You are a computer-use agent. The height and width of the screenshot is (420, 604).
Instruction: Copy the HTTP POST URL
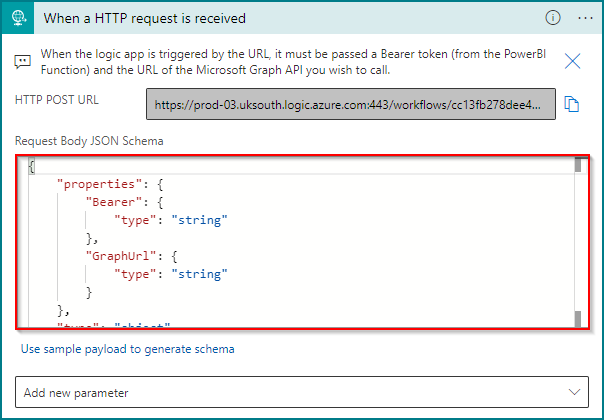(x=572, y=104)
